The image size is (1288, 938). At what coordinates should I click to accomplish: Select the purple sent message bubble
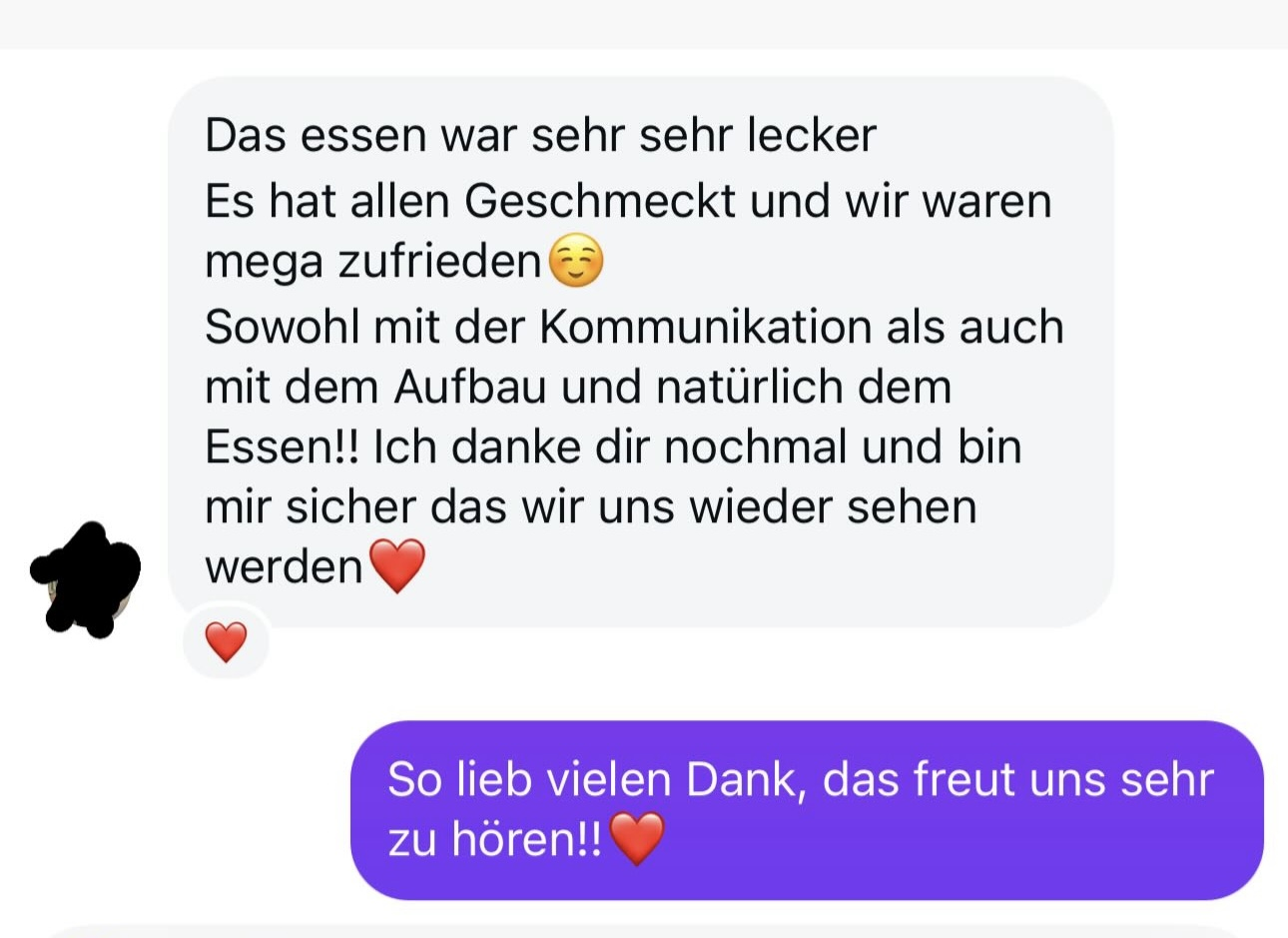(807, 810)
